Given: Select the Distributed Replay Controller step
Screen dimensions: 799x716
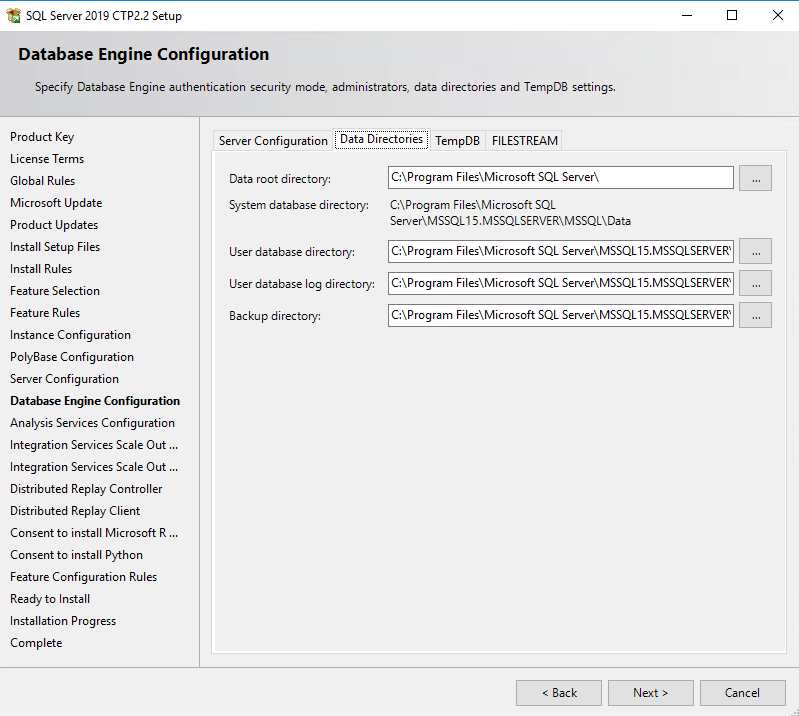Looking at the screenshot, I should 86,489.
